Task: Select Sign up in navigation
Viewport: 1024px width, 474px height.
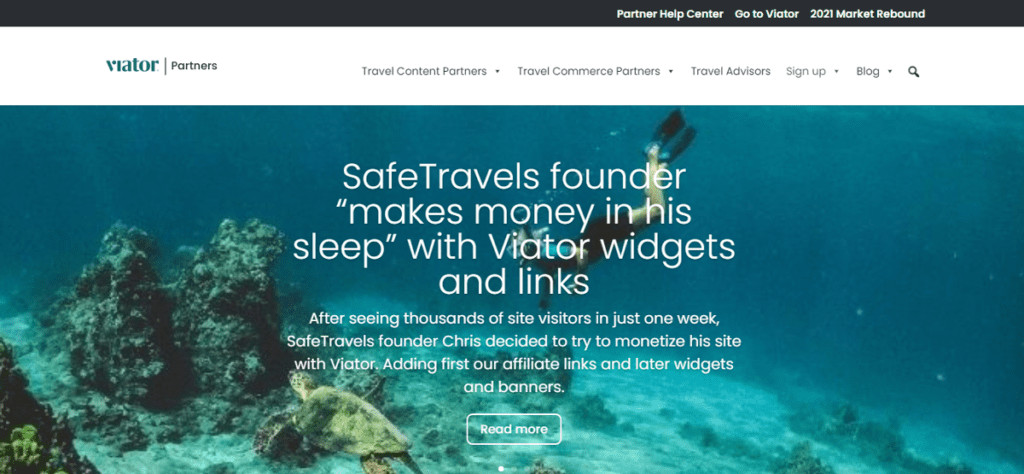Action: coord(806,72)
